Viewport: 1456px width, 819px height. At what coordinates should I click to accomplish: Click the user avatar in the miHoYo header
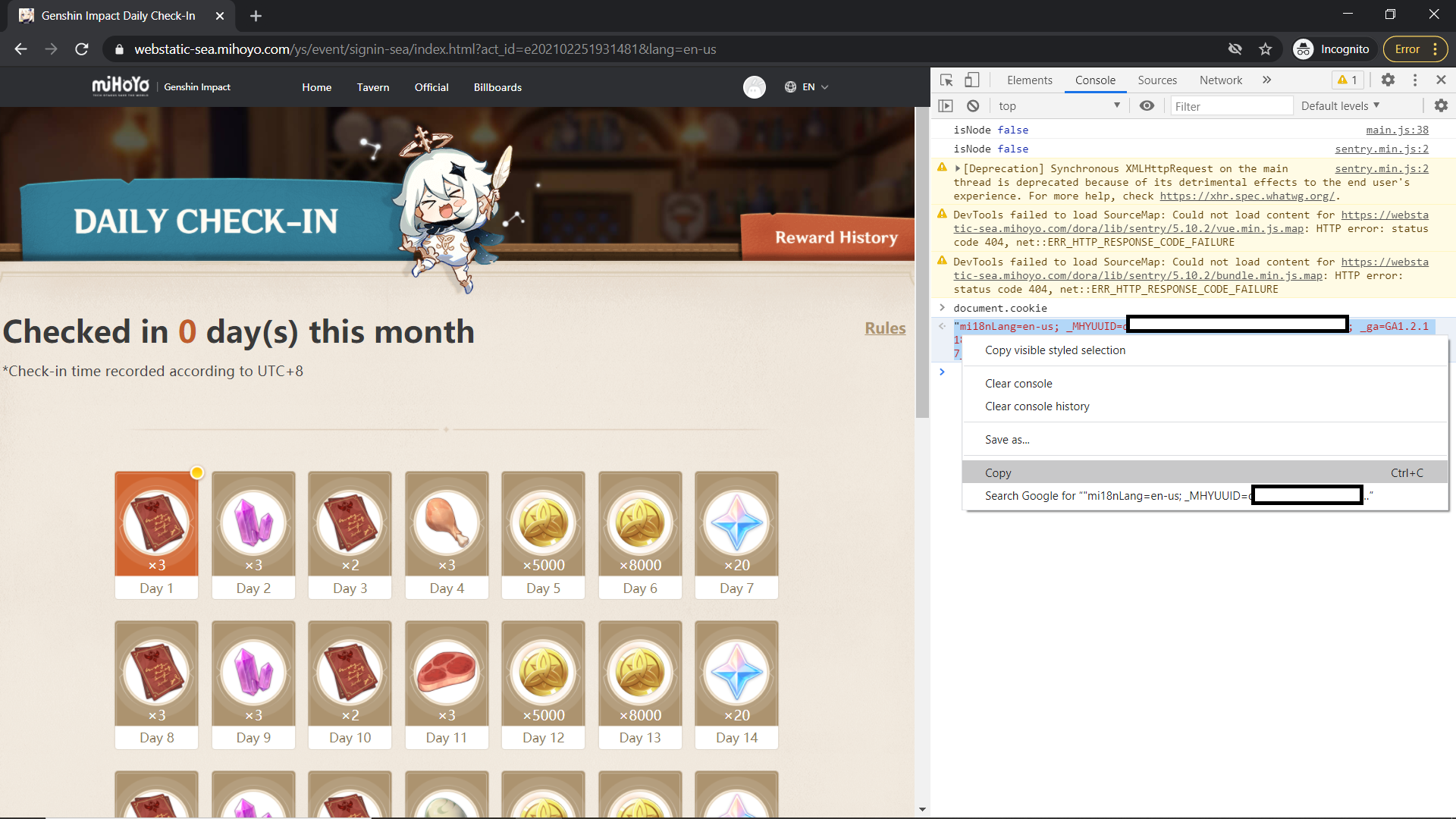point(754,87)
